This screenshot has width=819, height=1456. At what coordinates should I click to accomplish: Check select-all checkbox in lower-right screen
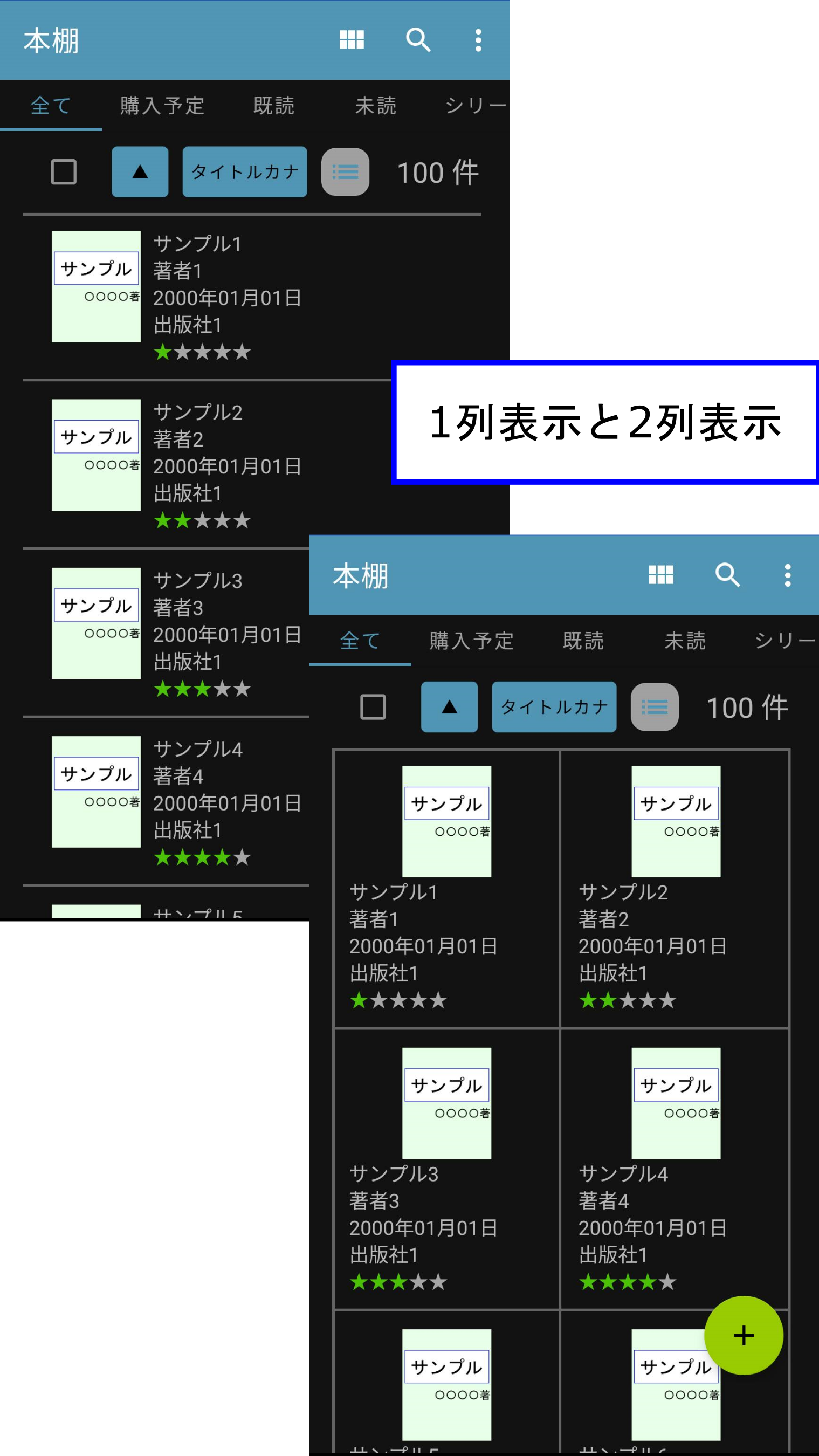coord(373,707)
